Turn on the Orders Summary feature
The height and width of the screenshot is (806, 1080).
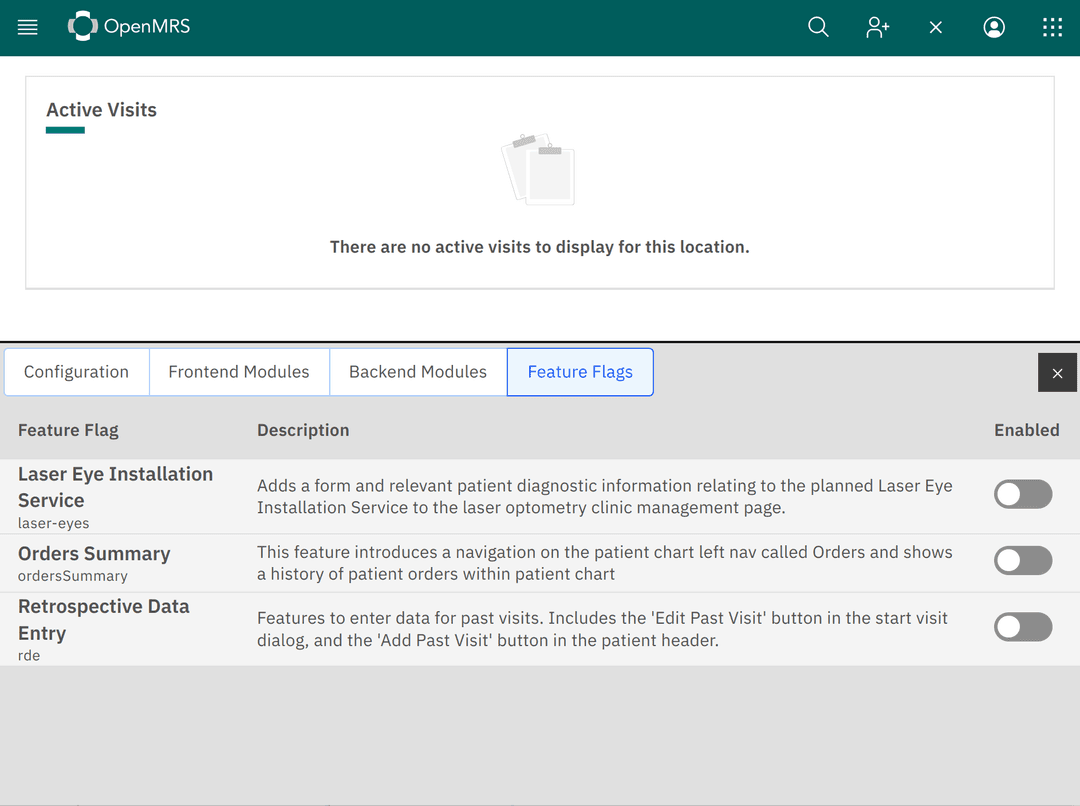1023,560
